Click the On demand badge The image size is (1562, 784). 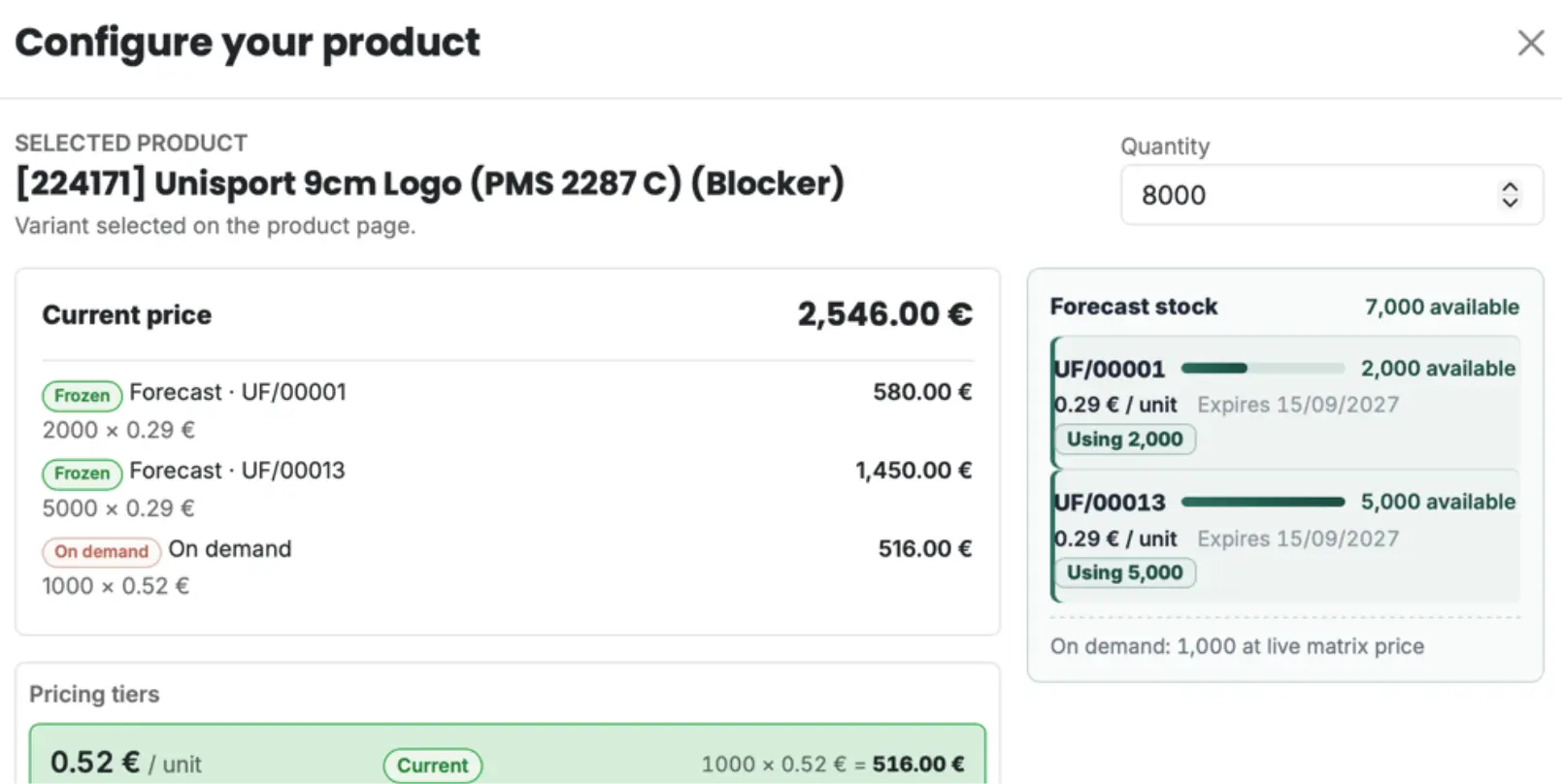(101, 551)
